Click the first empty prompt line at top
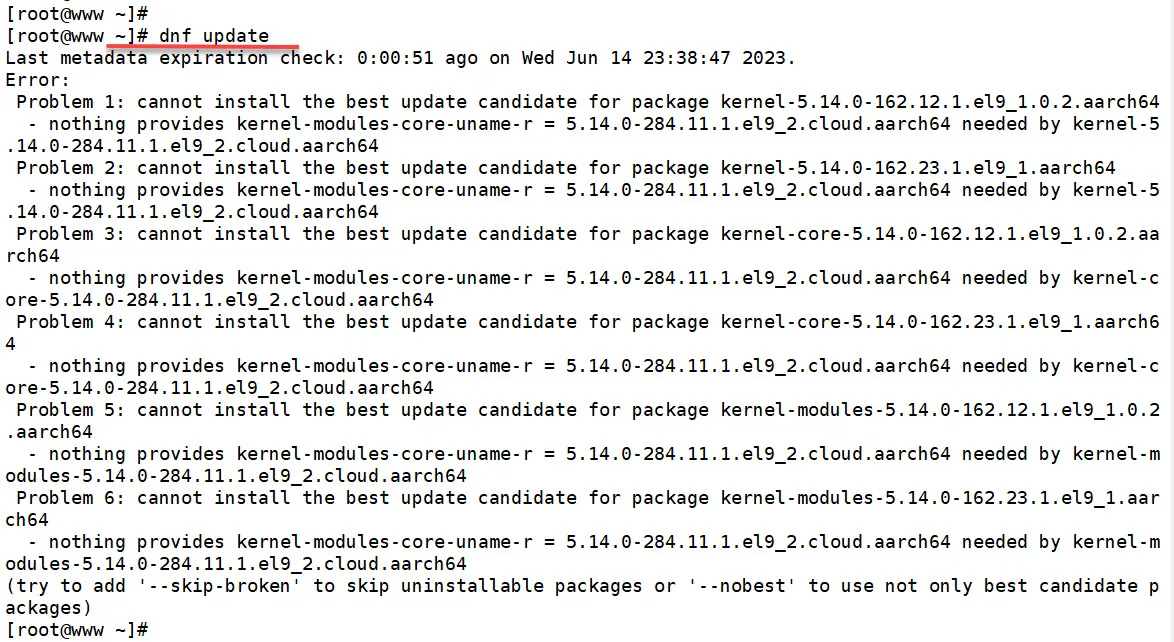This screenshot has width=1174, height=642. 77,14
